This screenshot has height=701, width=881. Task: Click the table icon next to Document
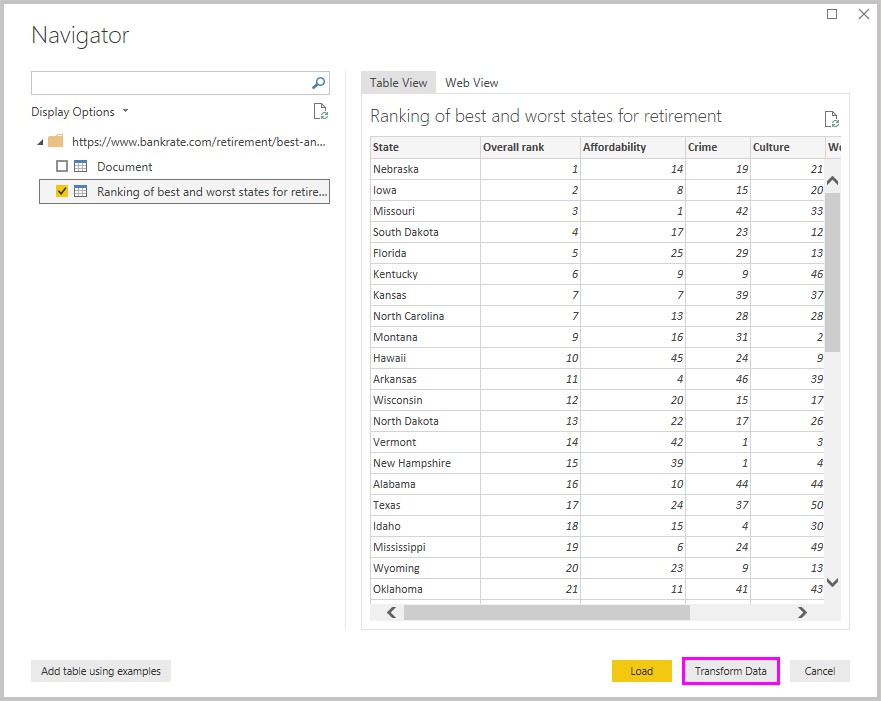(81, 167)
